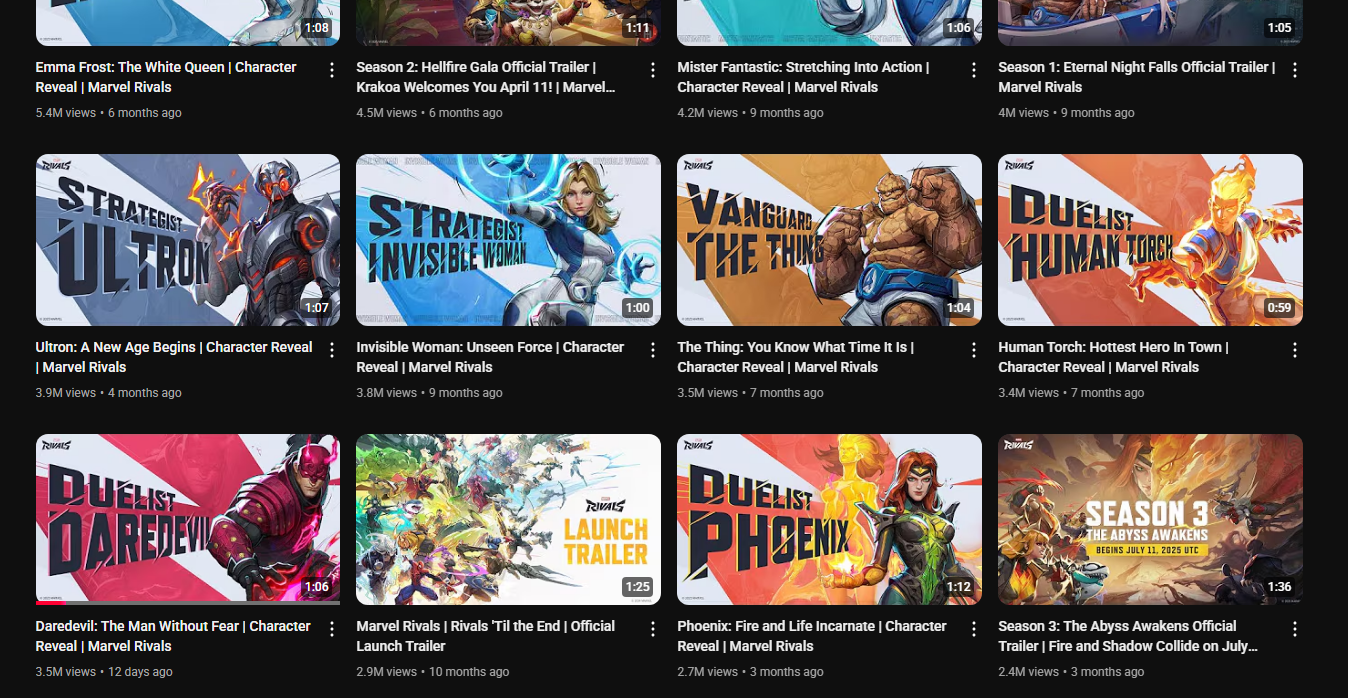
Task: Click '3.5M views • 12 days ago' text
Action: click(104, 672)
